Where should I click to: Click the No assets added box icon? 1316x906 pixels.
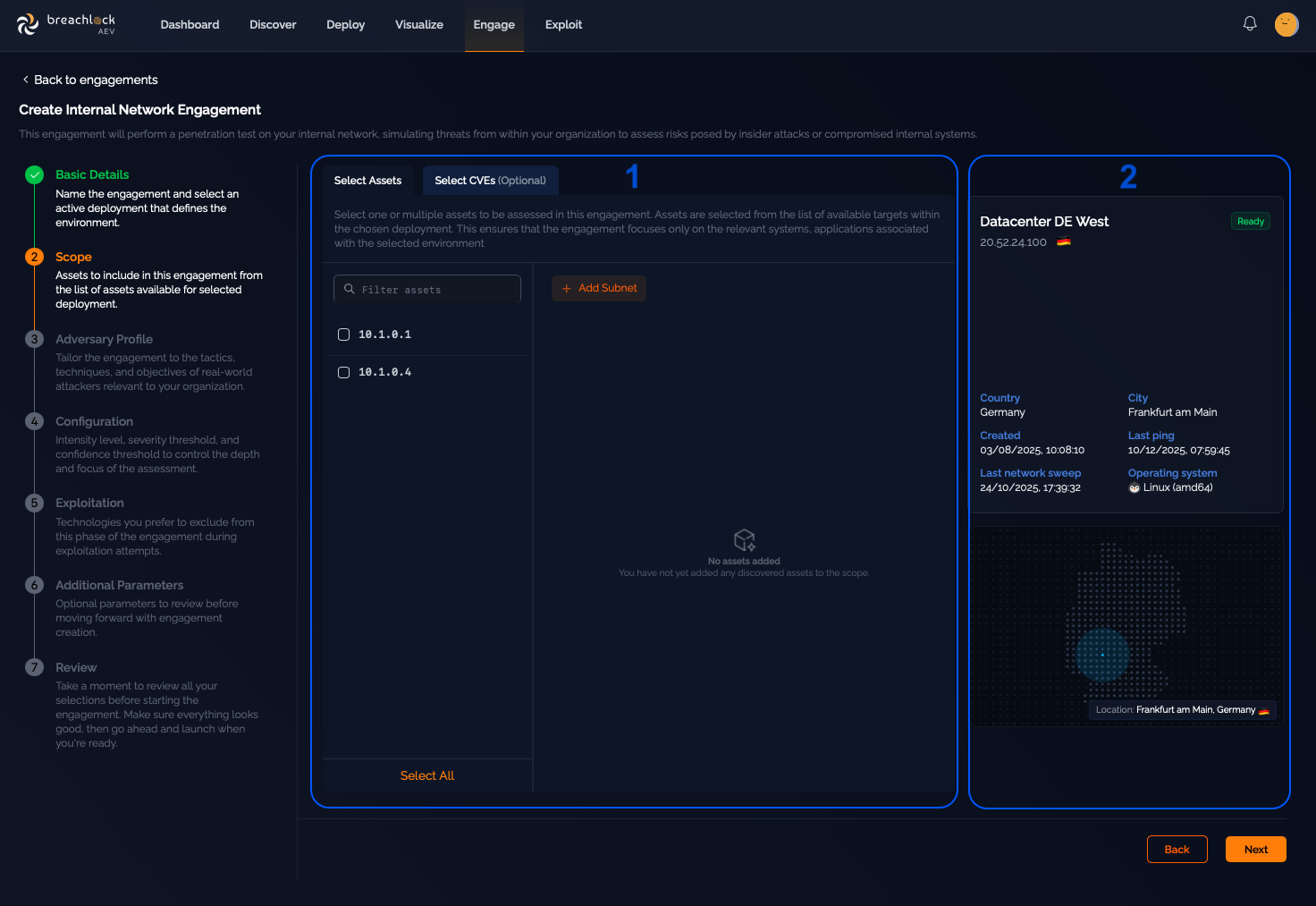point(744,539)
